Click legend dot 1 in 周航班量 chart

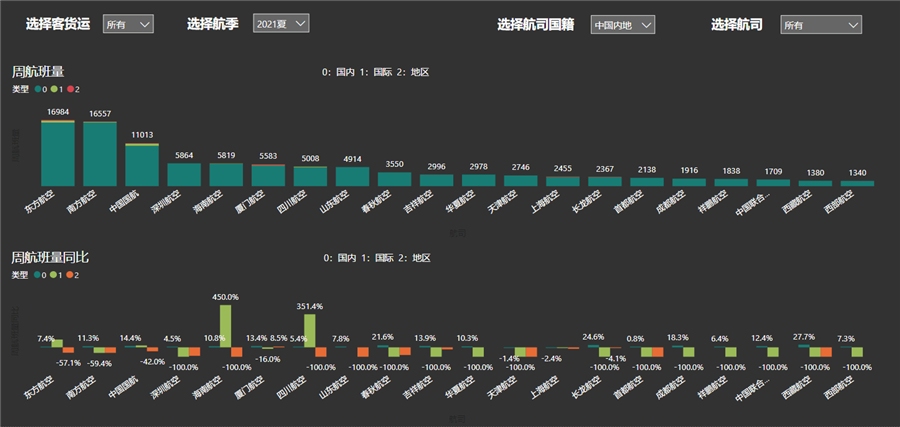pyautogui.click(x=55, y=90)
